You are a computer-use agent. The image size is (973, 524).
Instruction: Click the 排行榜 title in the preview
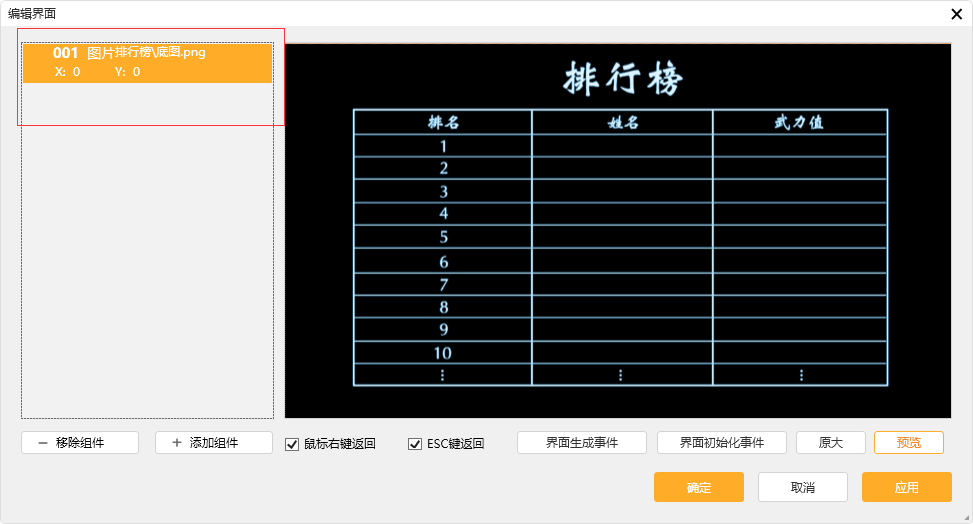(622, 78)
